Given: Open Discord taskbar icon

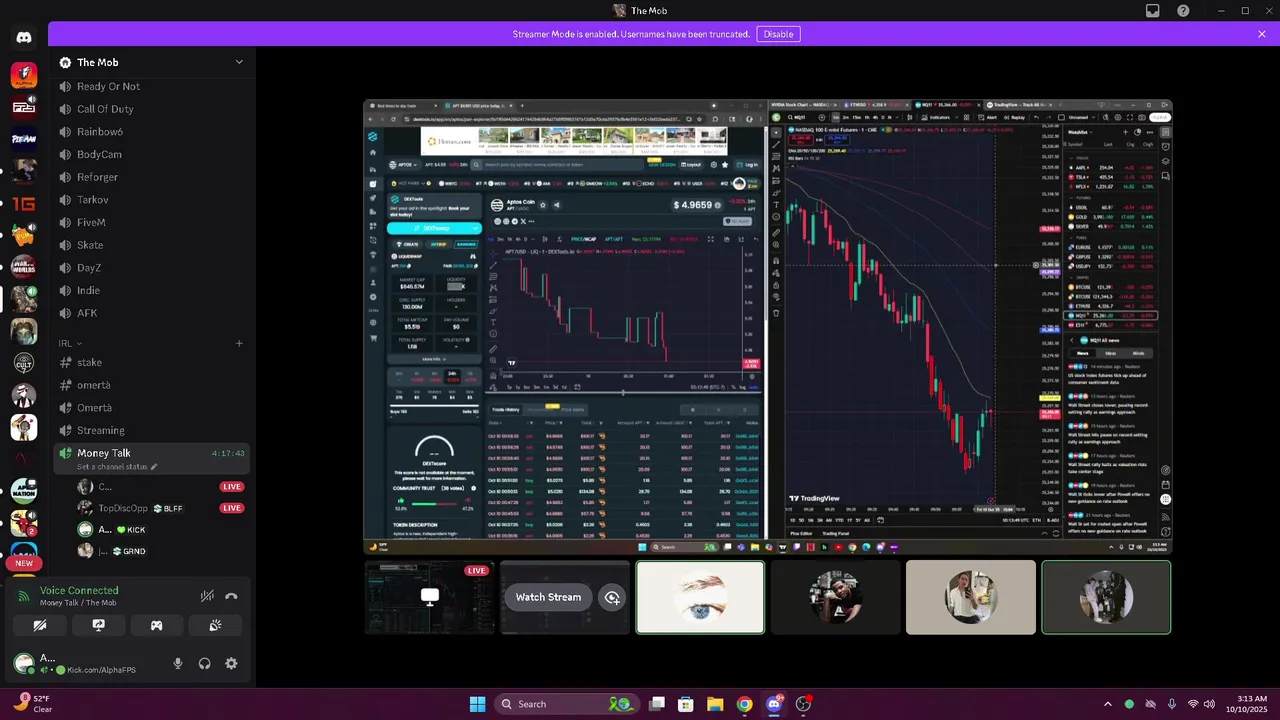Looking at the screenshot, I should point(773,704).
